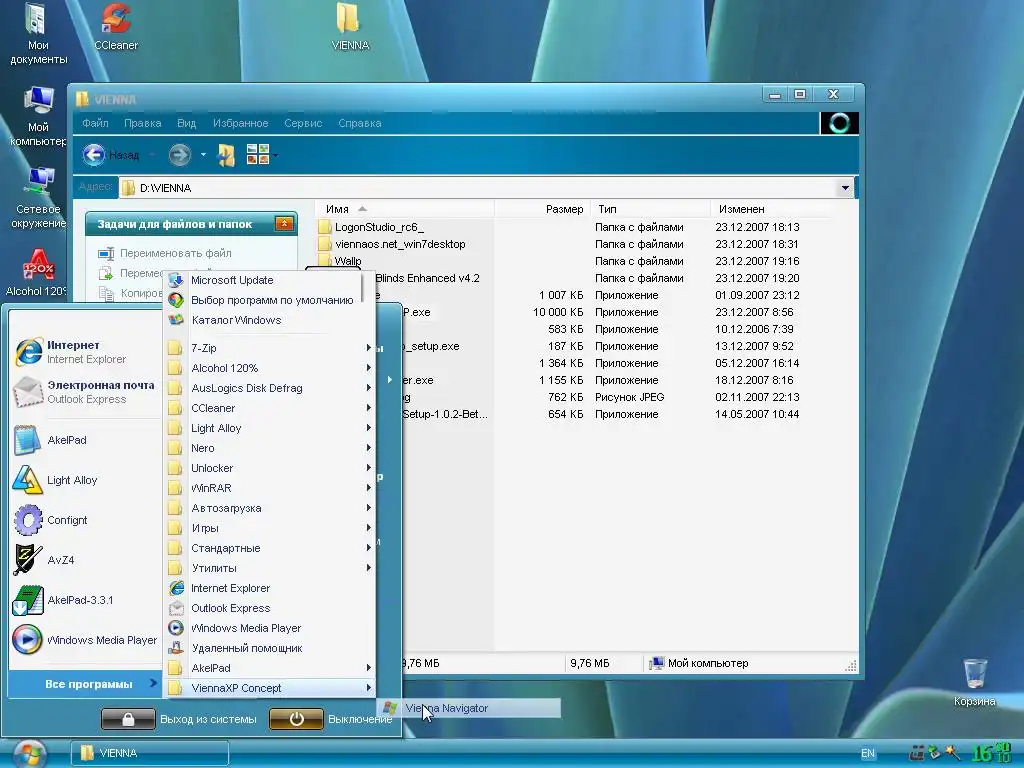
Task: Open AkelPad-3.3.1 from the start menu
Action: coord(85,600)
